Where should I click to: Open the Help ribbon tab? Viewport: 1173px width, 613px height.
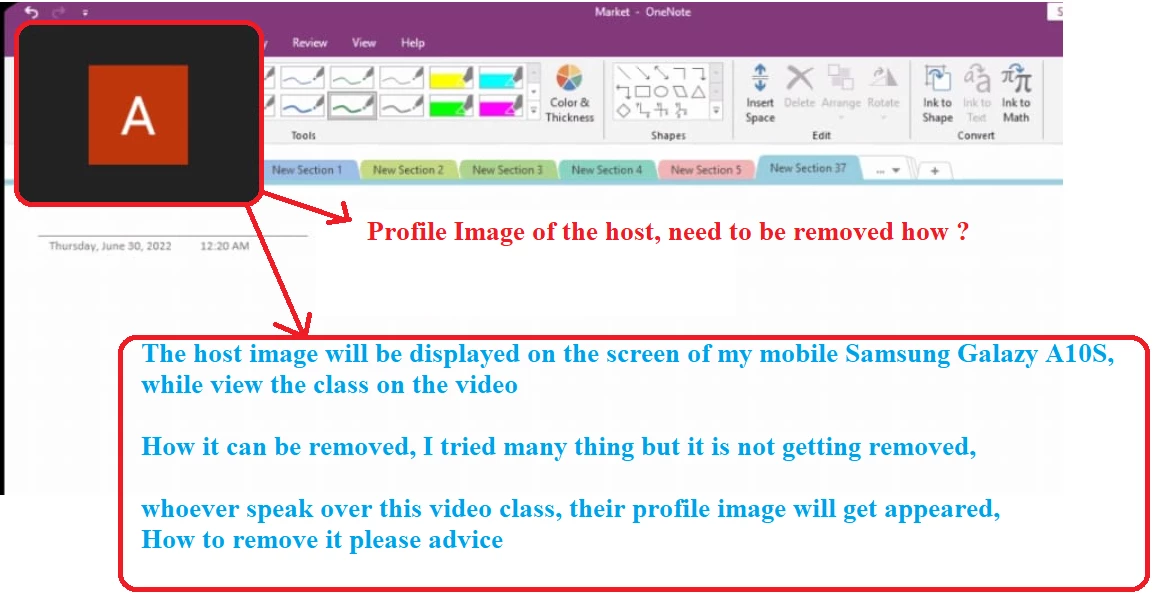(x=412, y=43)
